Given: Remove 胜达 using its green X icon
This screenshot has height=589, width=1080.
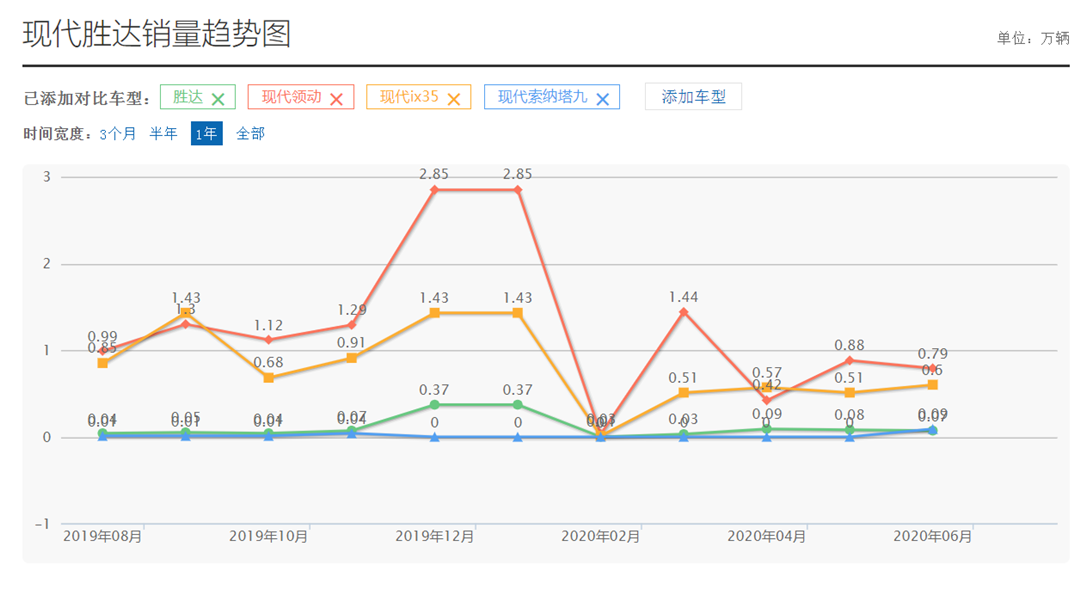Looking at the screenshot, I should (218, 98).
